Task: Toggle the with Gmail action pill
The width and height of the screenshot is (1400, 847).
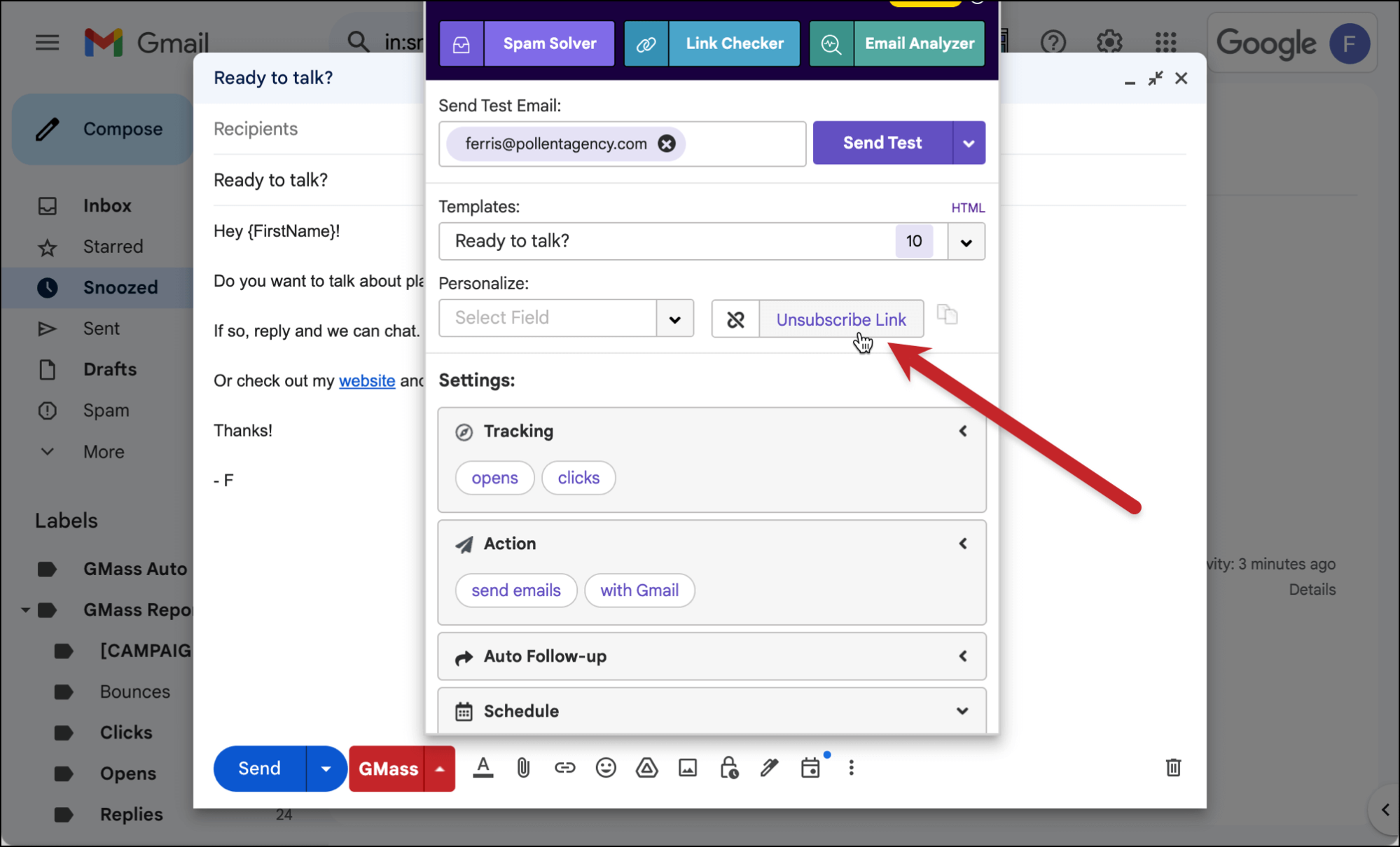Action: click(639, 591)
